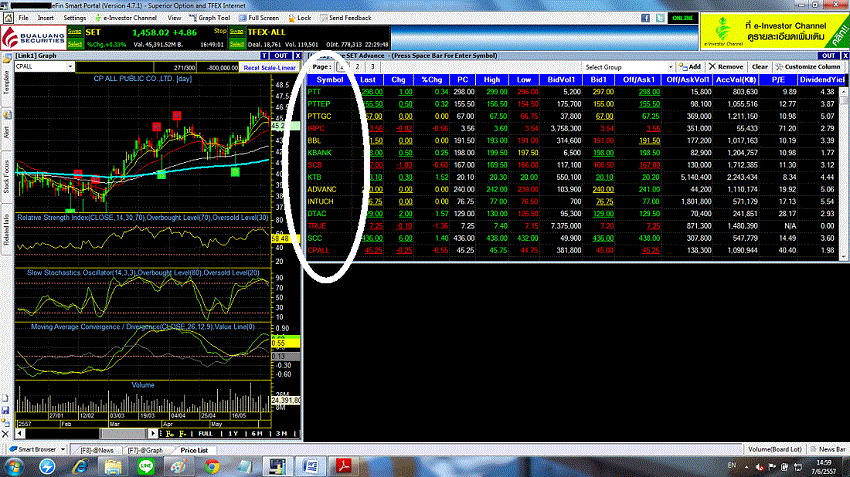
Task: Click Recal Scale-Linear link
Action: coord(269,68)
